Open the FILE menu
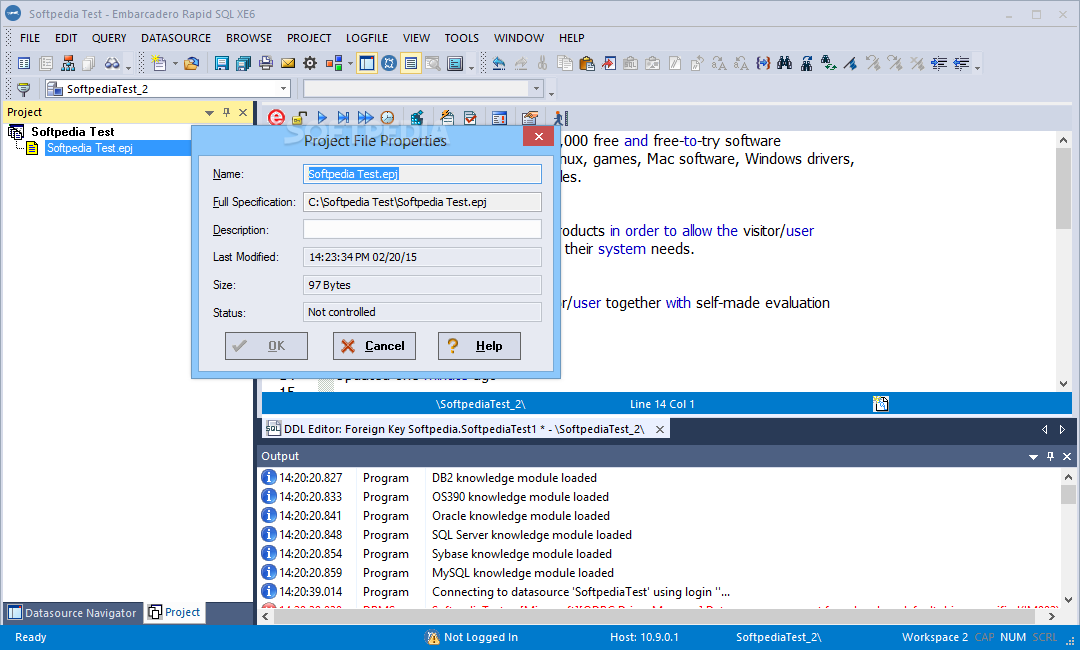 pyautogui.click(x=30, y=38)
